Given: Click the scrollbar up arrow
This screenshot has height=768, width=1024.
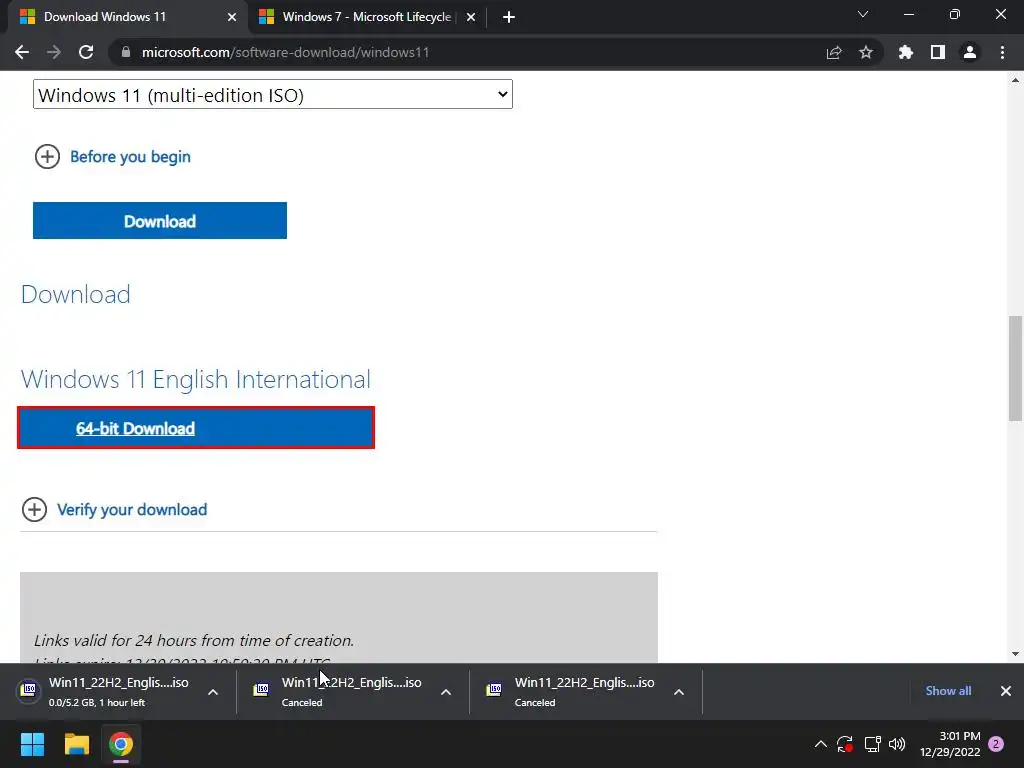Looking at the screenshot, I should pyautogui.click(x=1015, y=80).
